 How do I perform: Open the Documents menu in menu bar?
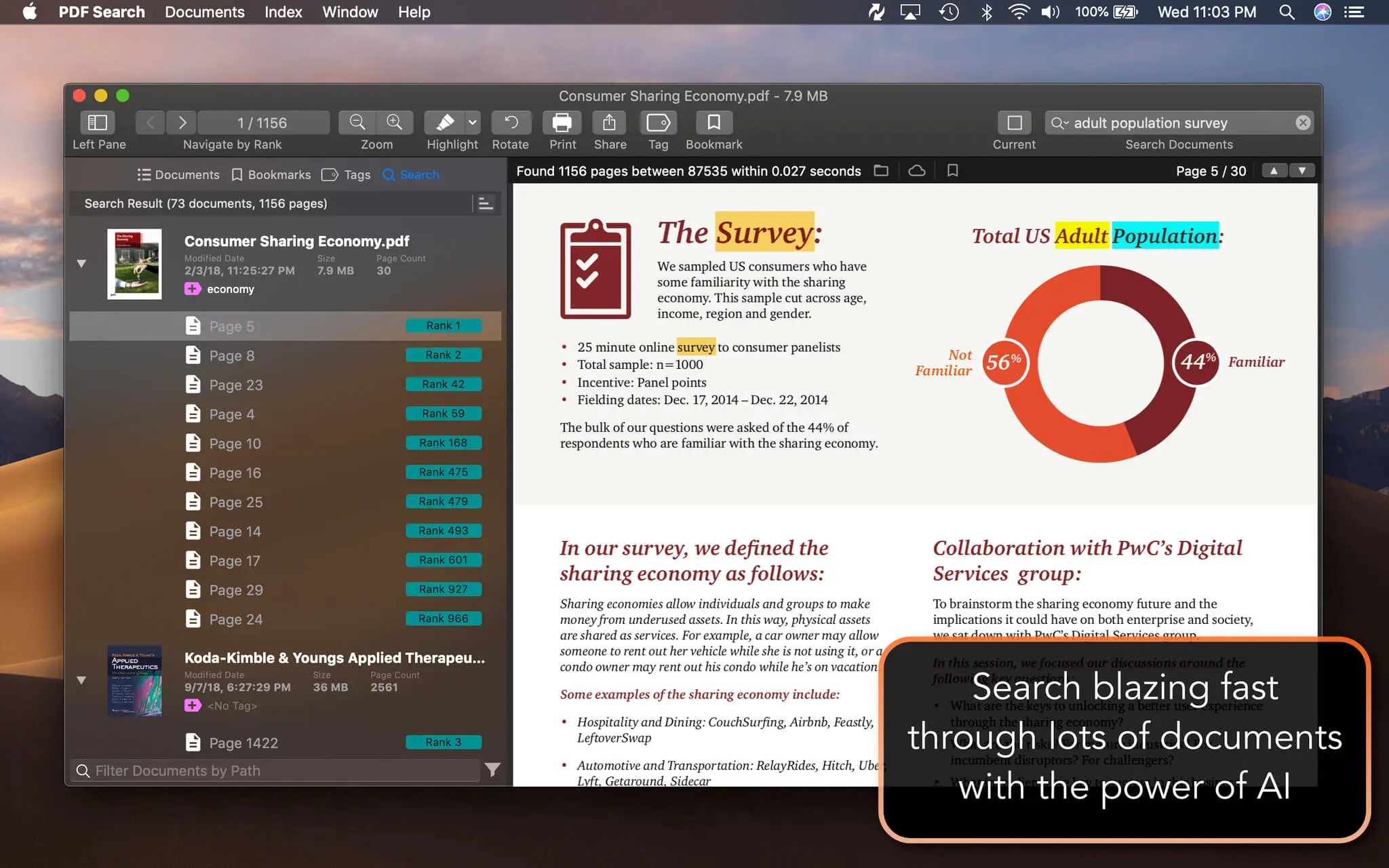tap(203, 12)
